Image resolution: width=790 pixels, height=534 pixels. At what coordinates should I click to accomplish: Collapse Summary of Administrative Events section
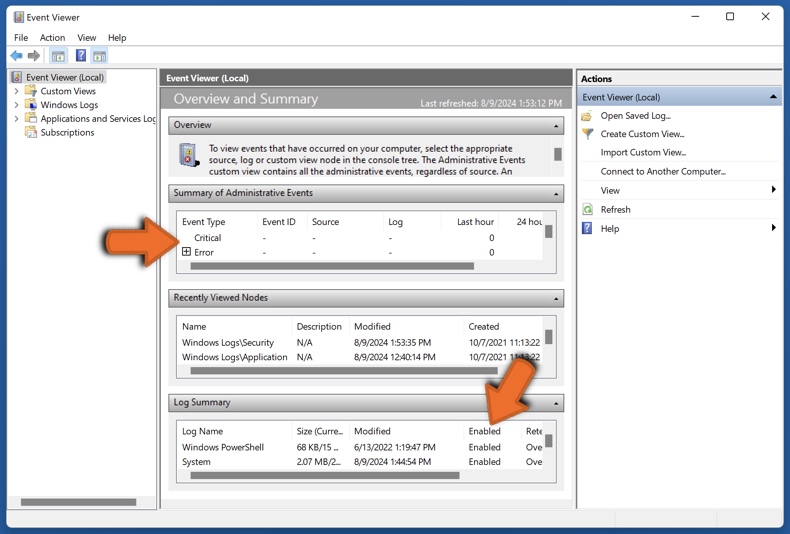556,194
